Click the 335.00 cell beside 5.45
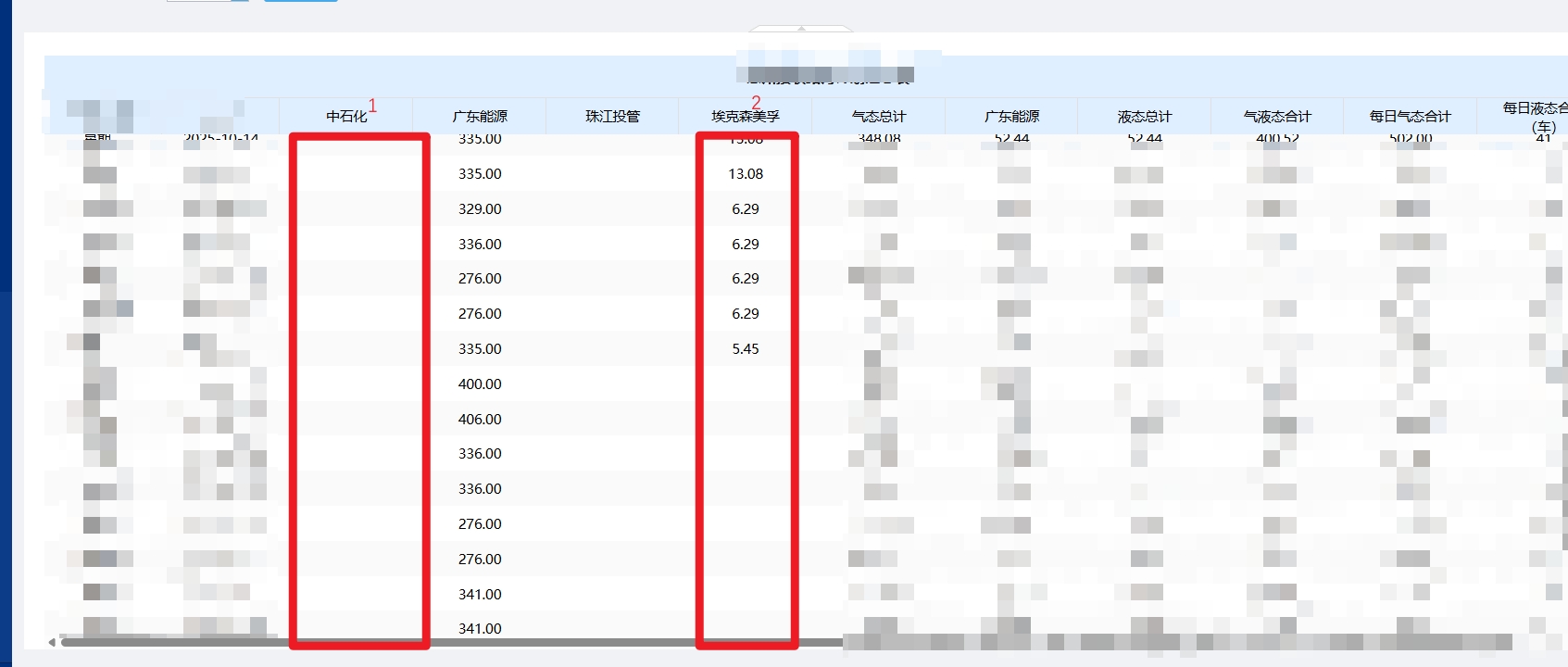1568x667 pixels. click(480, 349)
